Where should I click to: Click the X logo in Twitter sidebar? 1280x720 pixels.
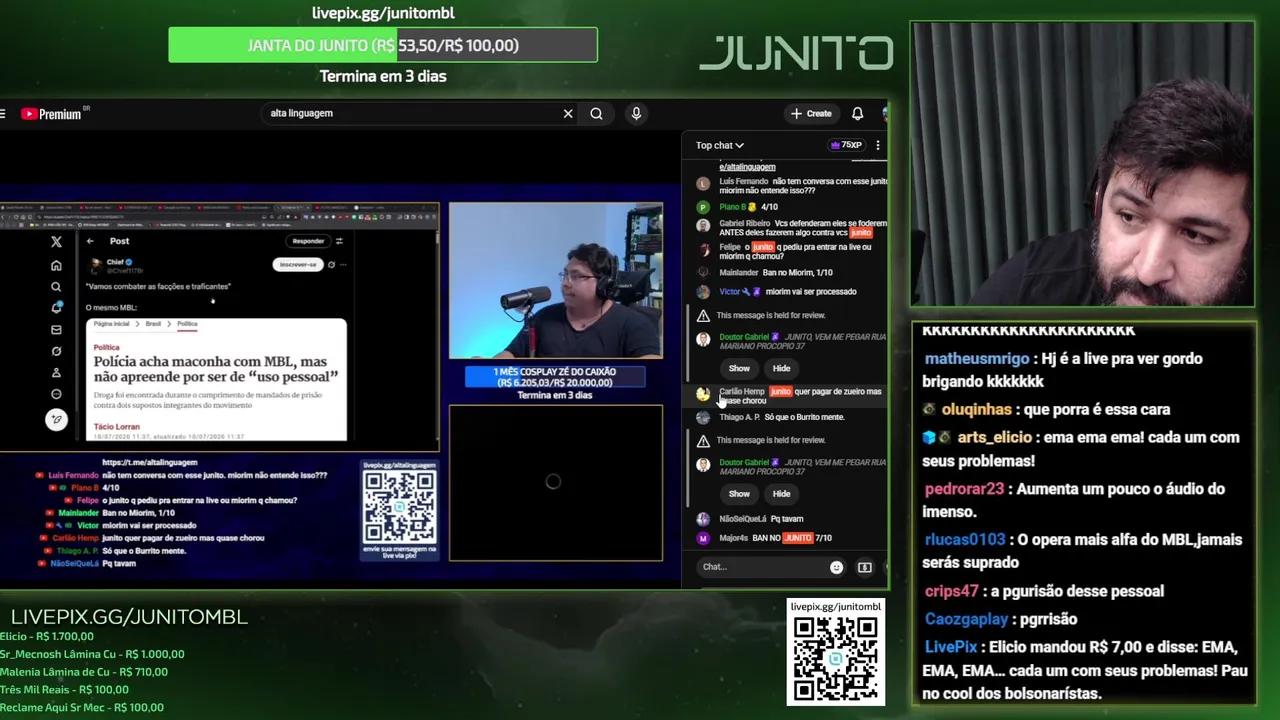[x=56, y=242]
